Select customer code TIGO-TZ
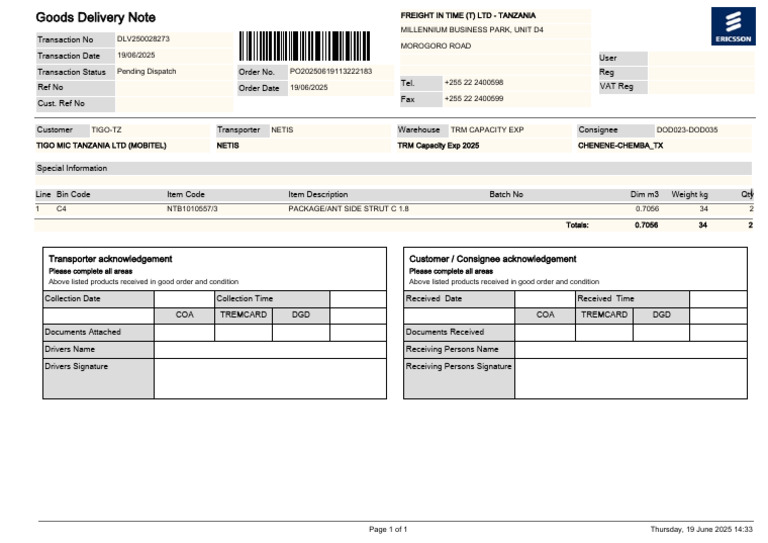 [106, 130]
